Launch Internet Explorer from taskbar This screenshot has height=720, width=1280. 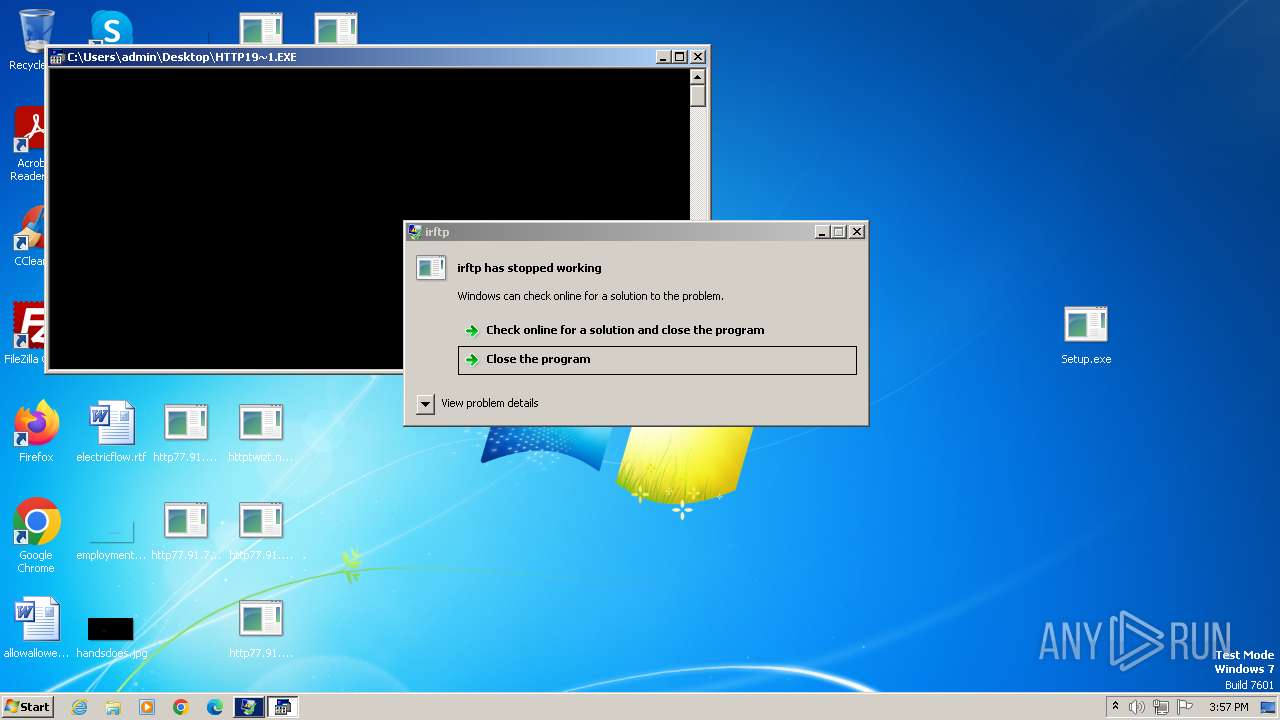[79, 707]
